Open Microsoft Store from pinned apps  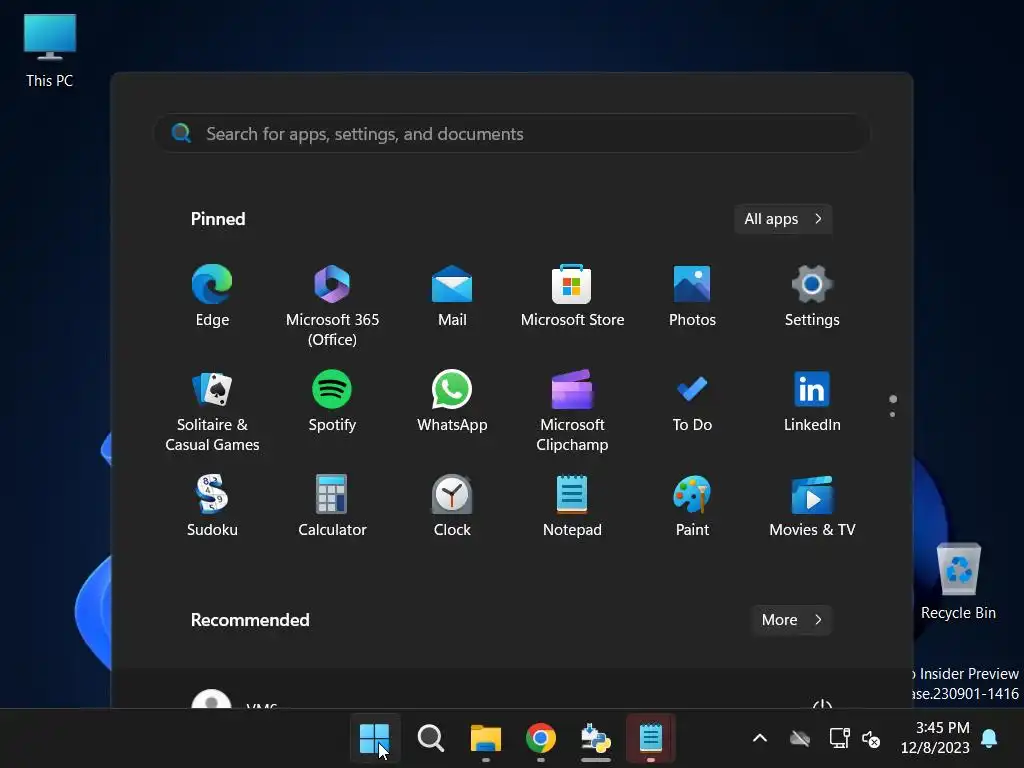pos(572,295)
